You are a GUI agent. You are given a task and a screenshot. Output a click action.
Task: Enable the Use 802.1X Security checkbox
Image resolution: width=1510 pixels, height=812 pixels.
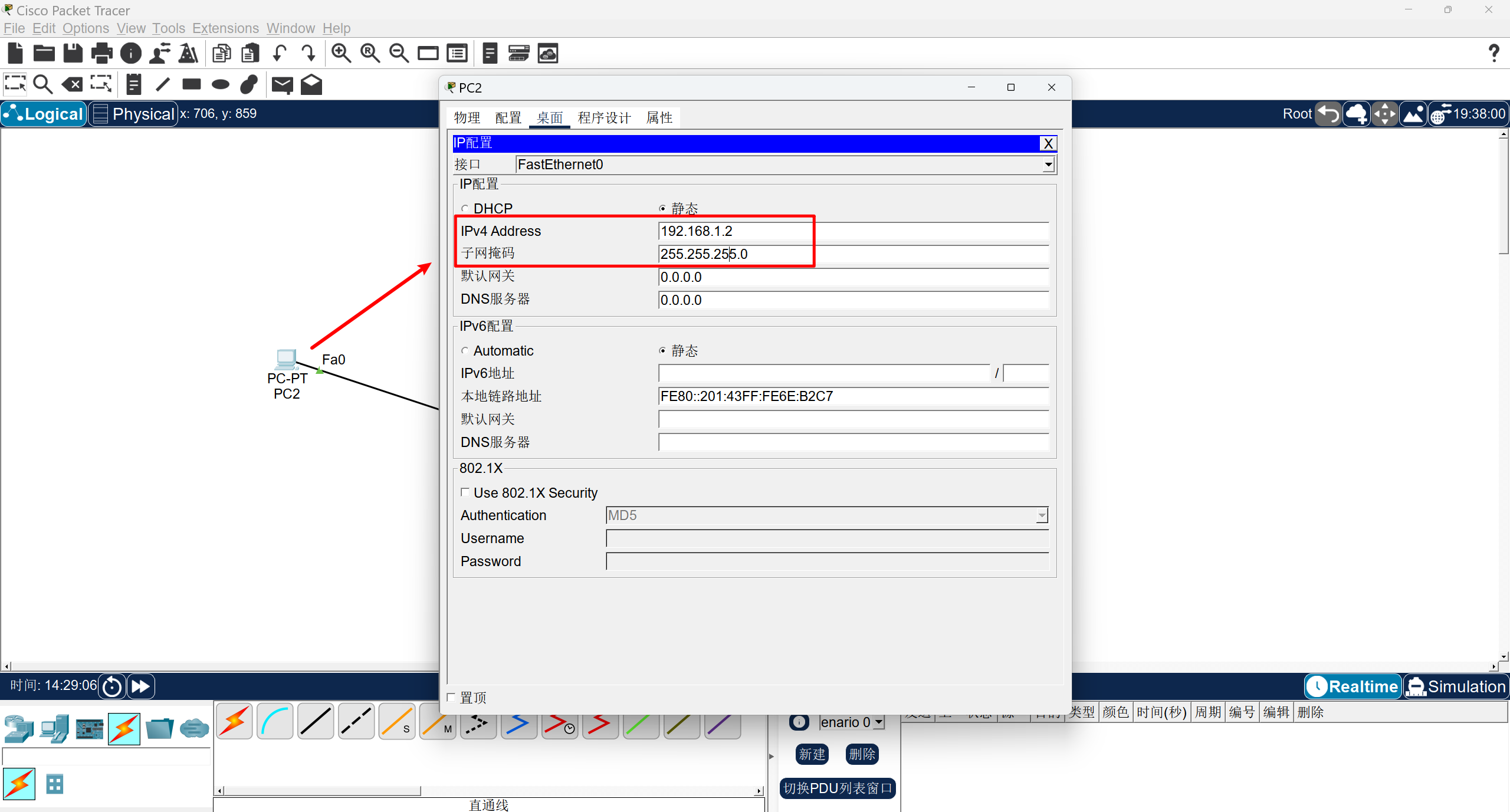click(x=465, y=492)
